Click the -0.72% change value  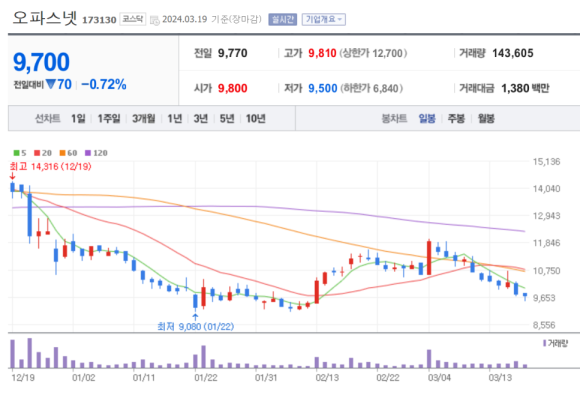pos(104,84)
